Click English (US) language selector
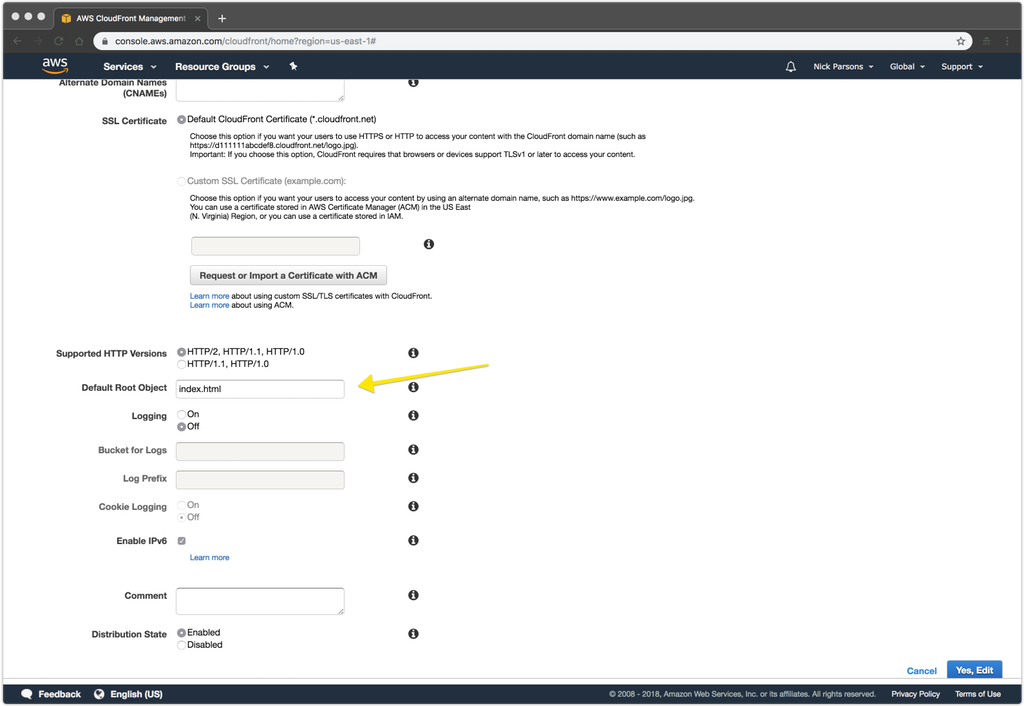This screenshot has width=1024, height=707. pyautogui.click(x=136, y=694)
